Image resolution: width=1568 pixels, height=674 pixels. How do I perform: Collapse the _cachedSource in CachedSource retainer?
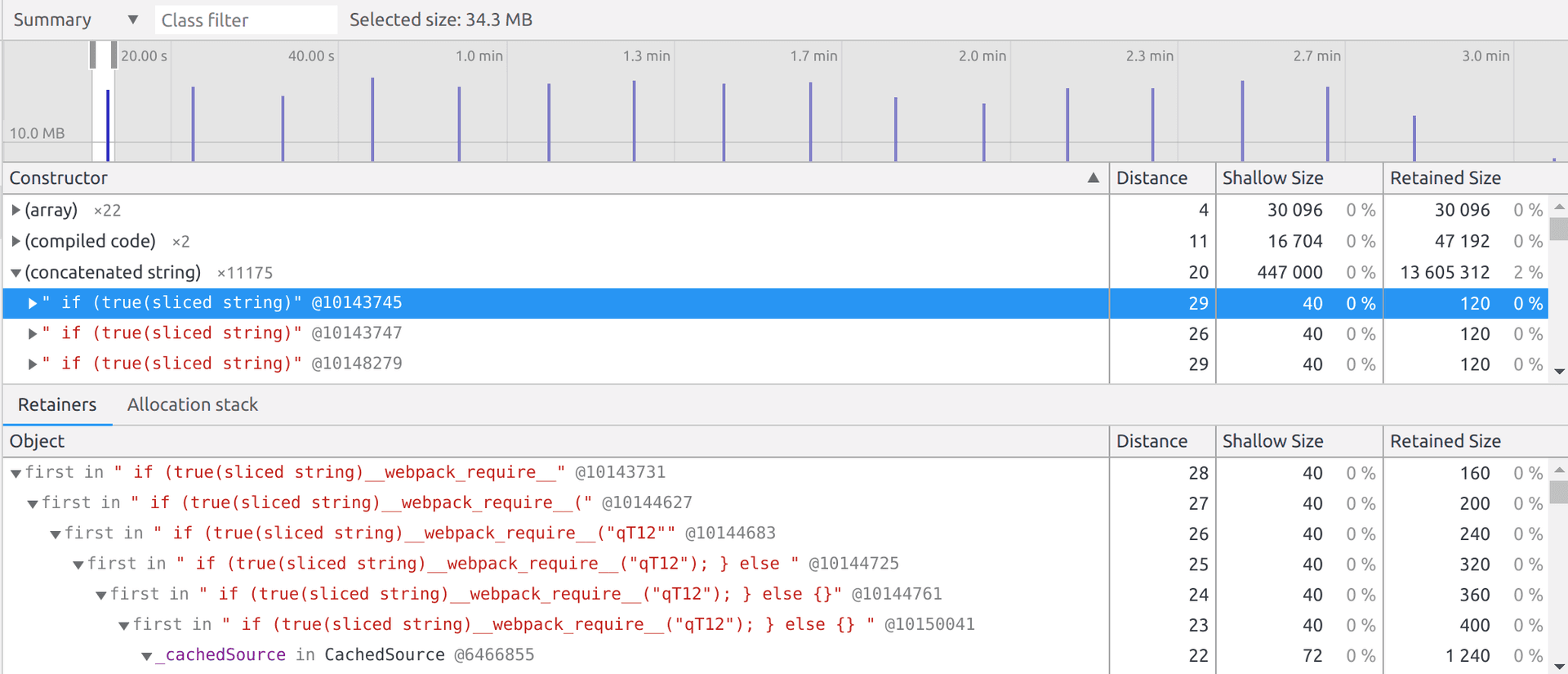coord(147,656)
